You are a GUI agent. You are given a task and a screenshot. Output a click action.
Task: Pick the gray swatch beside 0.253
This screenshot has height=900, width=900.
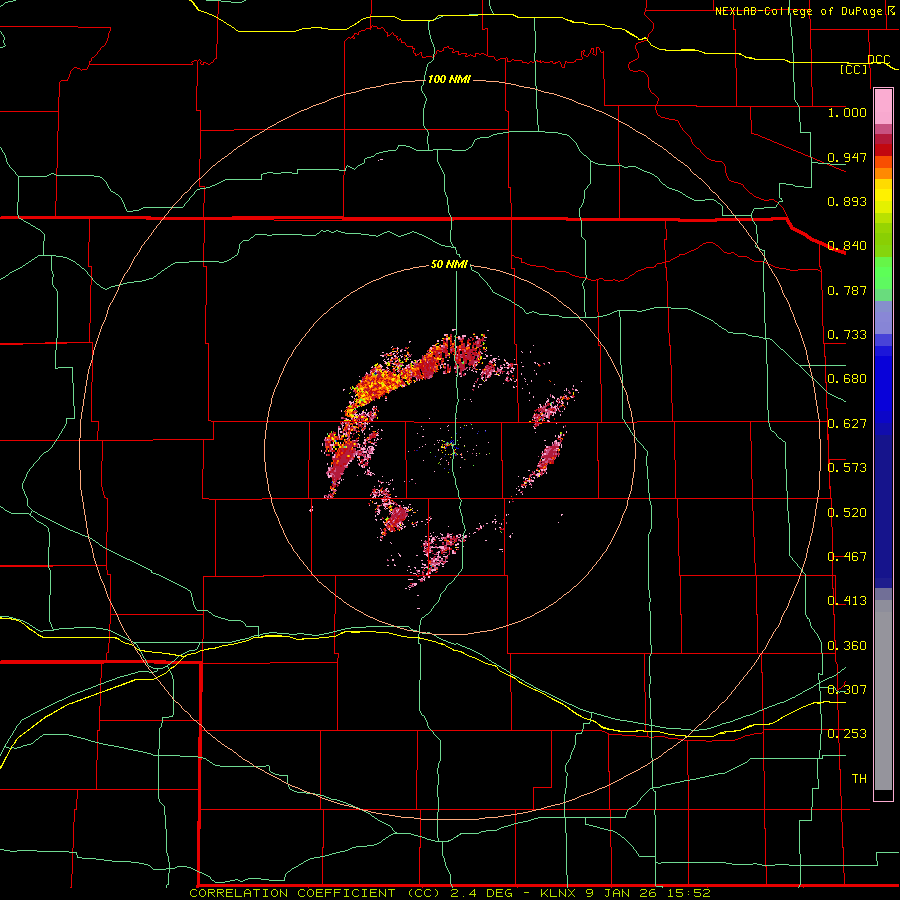point(883,700)
